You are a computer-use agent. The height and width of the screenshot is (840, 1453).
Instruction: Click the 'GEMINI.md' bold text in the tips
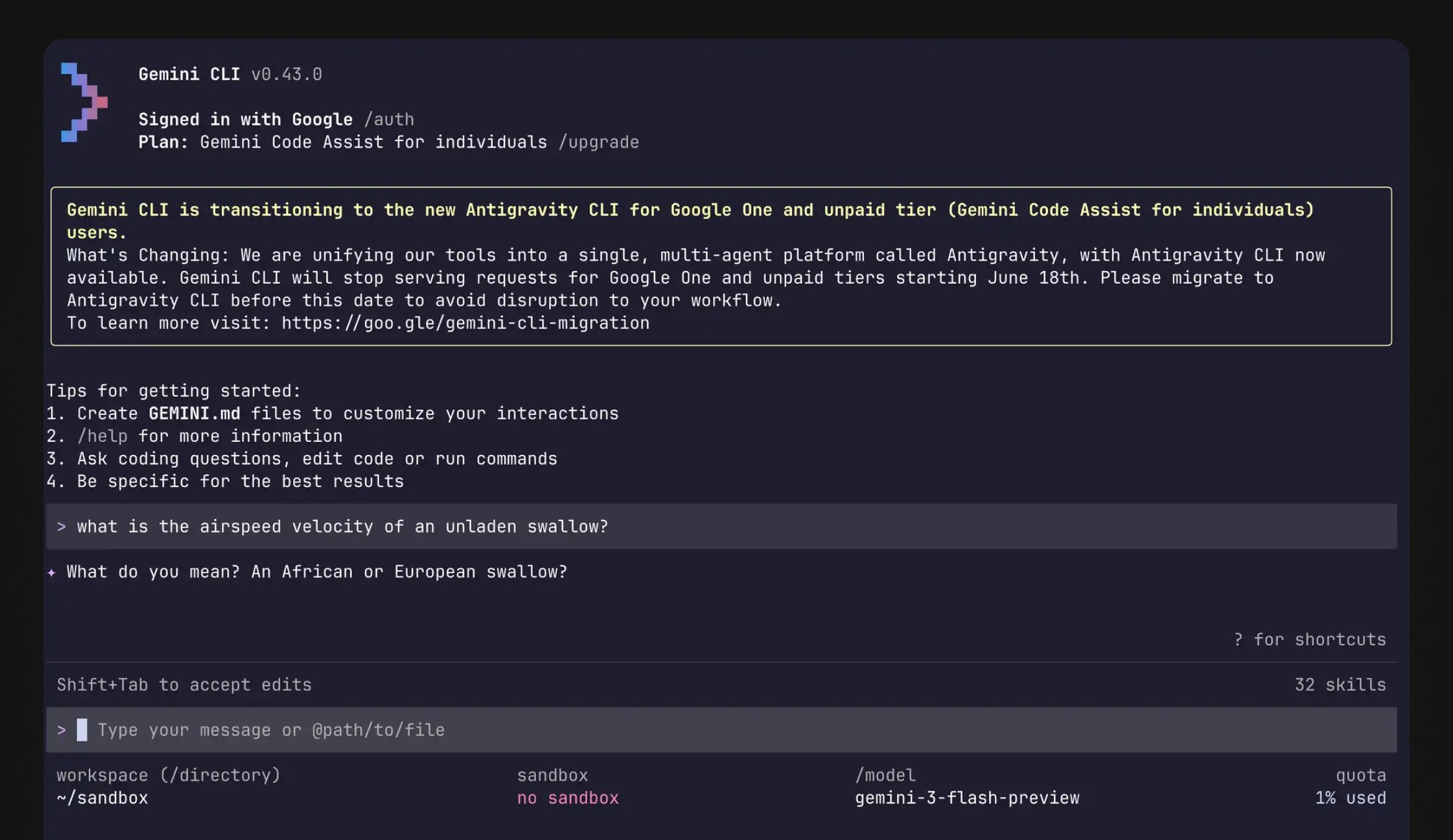pos(194,414)
